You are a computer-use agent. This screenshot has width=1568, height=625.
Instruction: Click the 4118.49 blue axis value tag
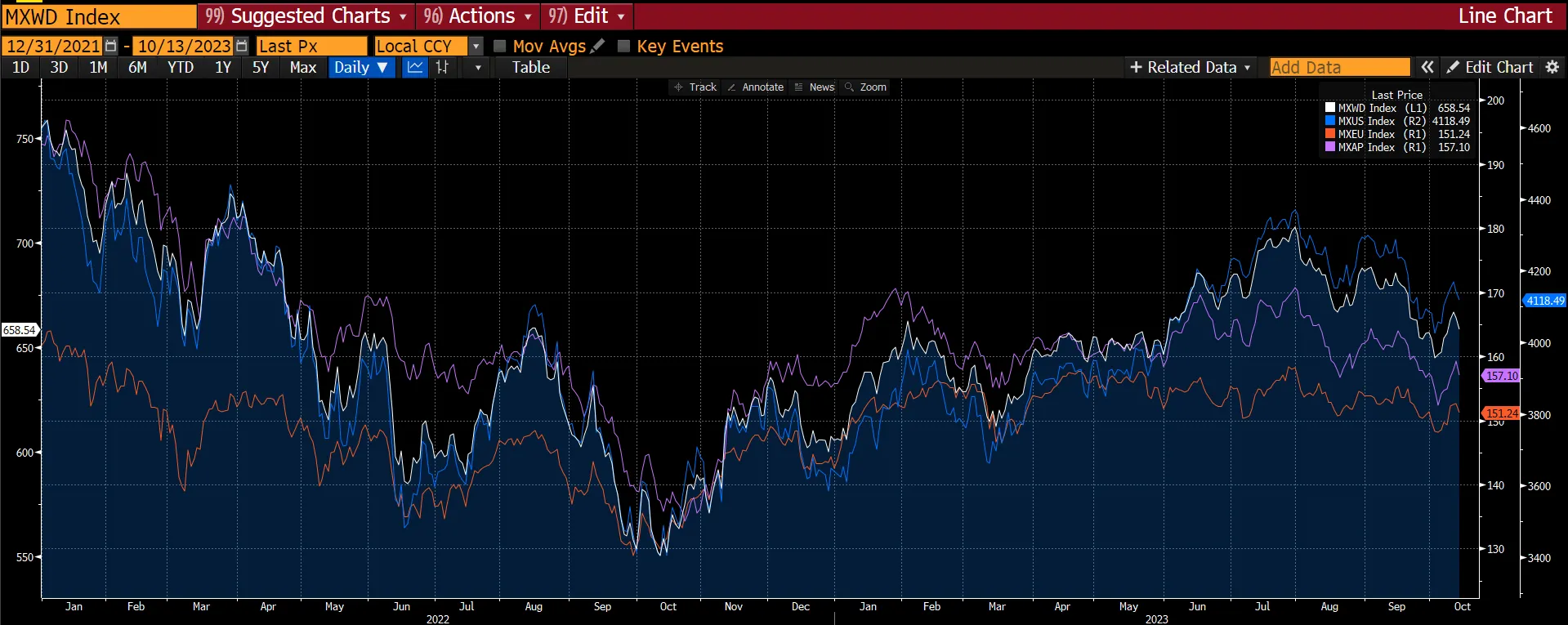pos(1544,301)
